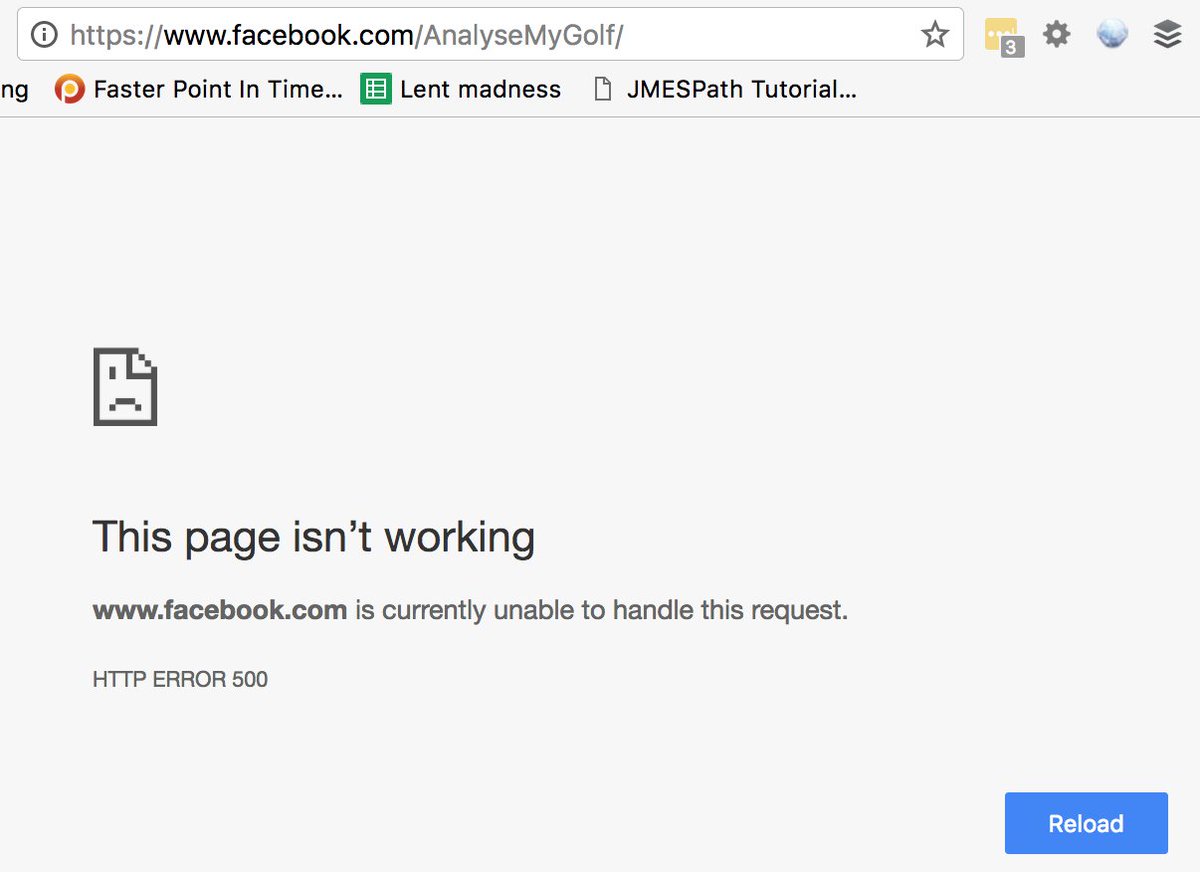
Task: Click the sad page error icon
Action: pyautogui.click(x=125, y=387)
